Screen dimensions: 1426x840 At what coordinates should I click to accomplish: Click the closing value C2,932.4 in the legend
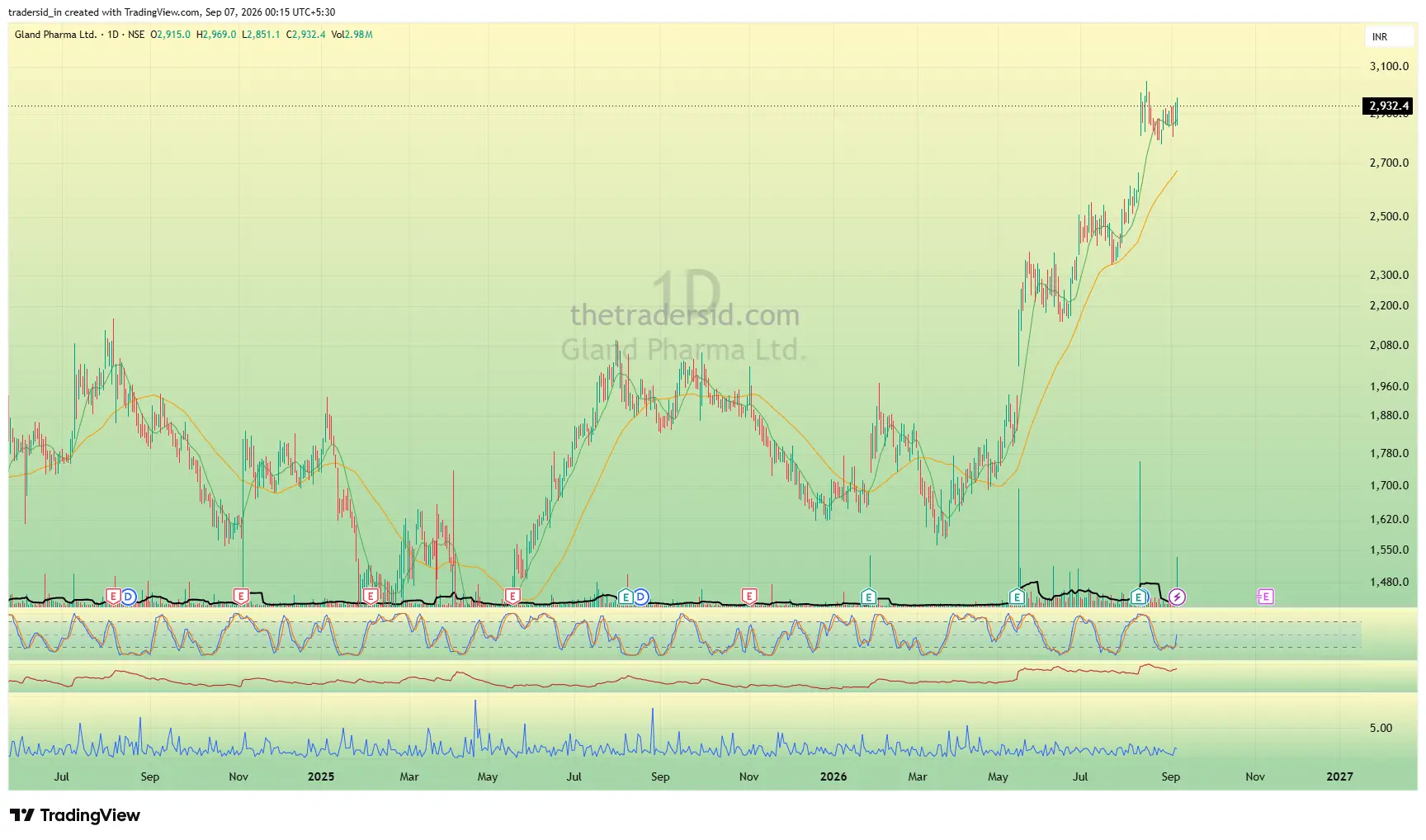point(305,35)
